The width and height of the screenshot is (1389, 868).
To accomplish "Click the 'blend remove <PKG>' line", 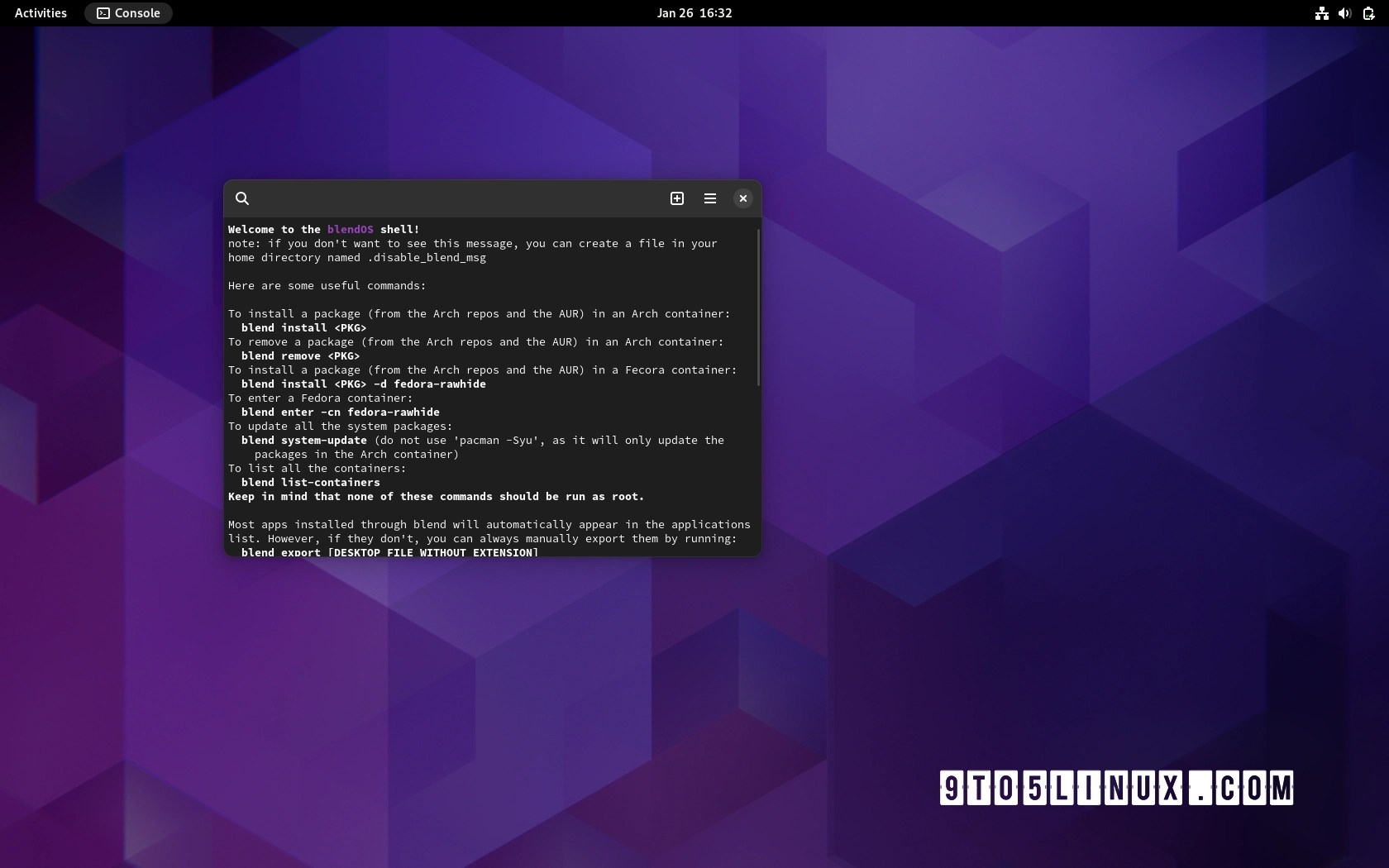I will 301,356.
